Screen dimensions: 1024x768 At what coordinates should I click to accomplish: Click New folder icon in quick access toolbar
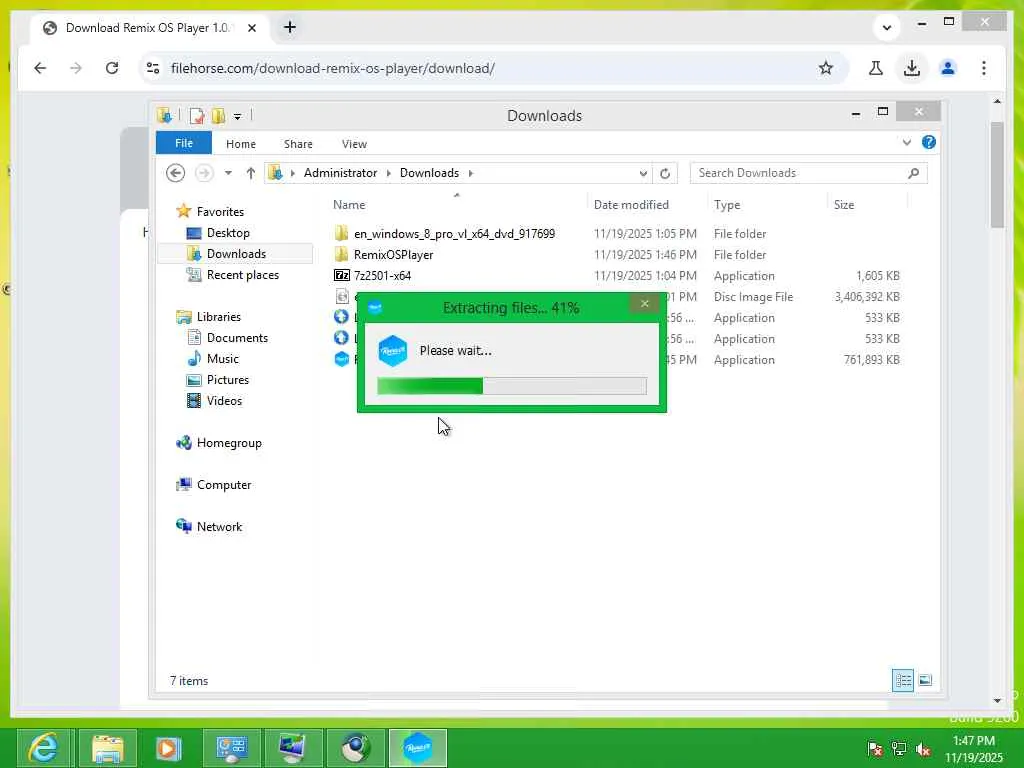pos(218,116)
